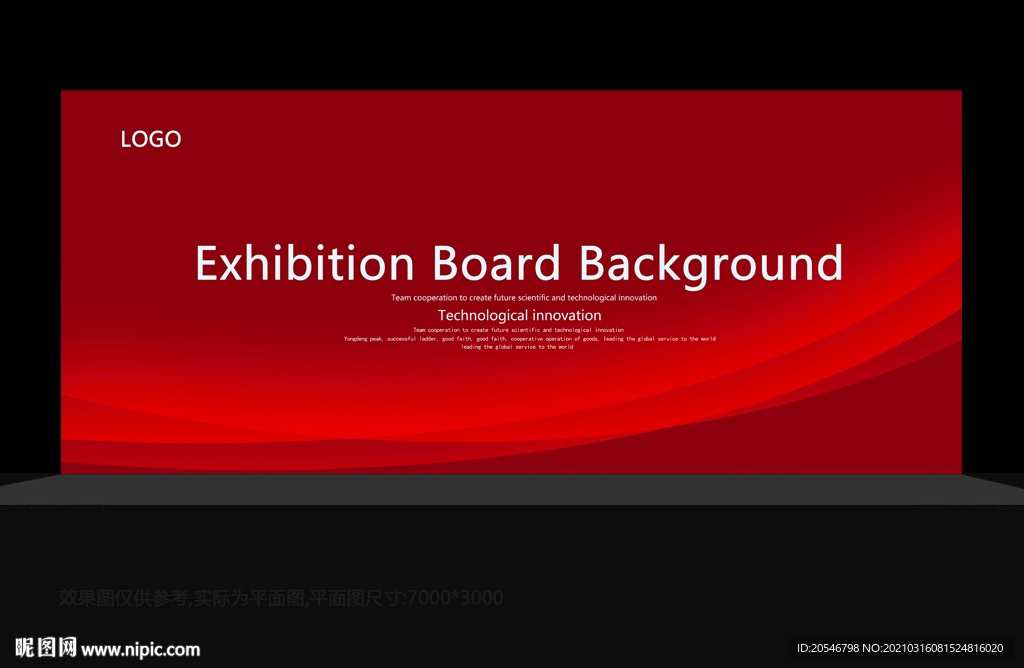Viewport: 1024px width, 668px height.
Task: Click the 'leading the global service to the world' last line
Action: (x=517, y=347)
